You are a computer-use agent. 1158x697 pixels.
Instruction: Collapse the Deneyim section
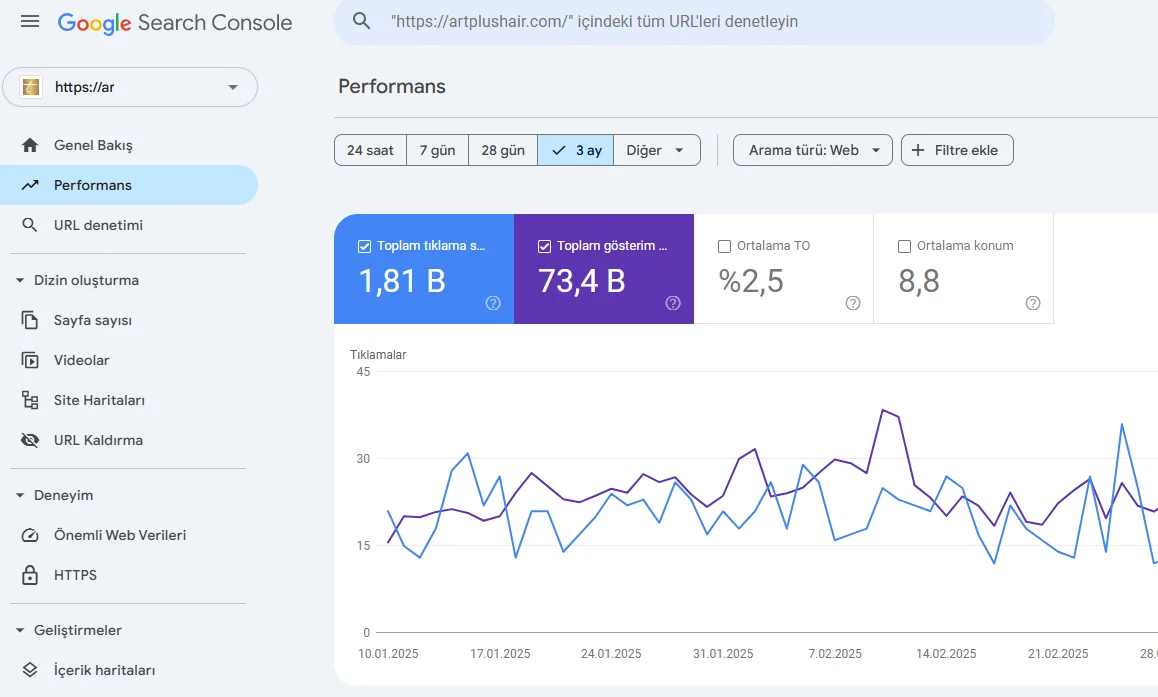coord(20,495)
